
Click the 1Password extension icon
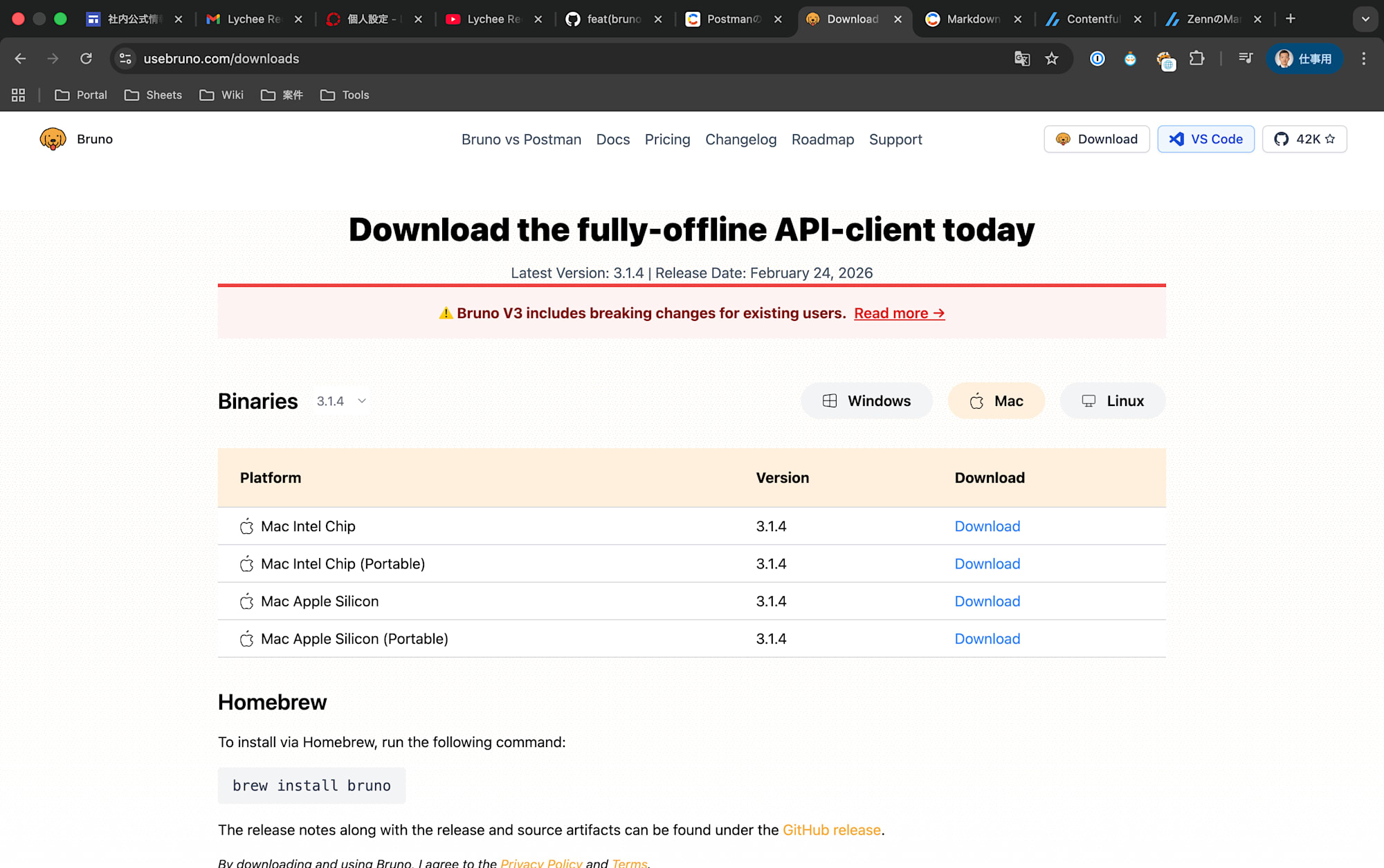(1097, 59)
